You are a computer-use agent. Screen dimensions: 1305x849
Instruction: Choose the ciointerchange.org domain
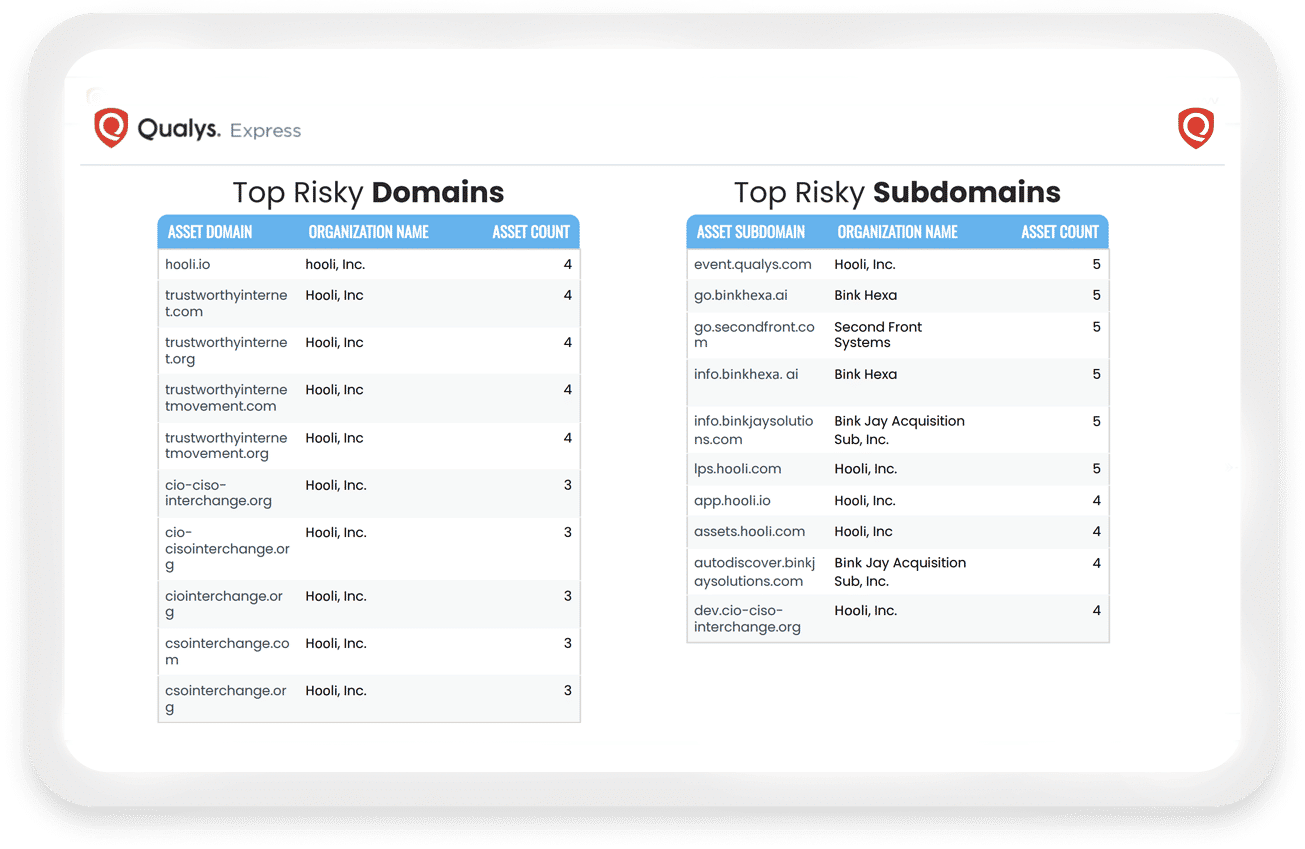(224, 604)
